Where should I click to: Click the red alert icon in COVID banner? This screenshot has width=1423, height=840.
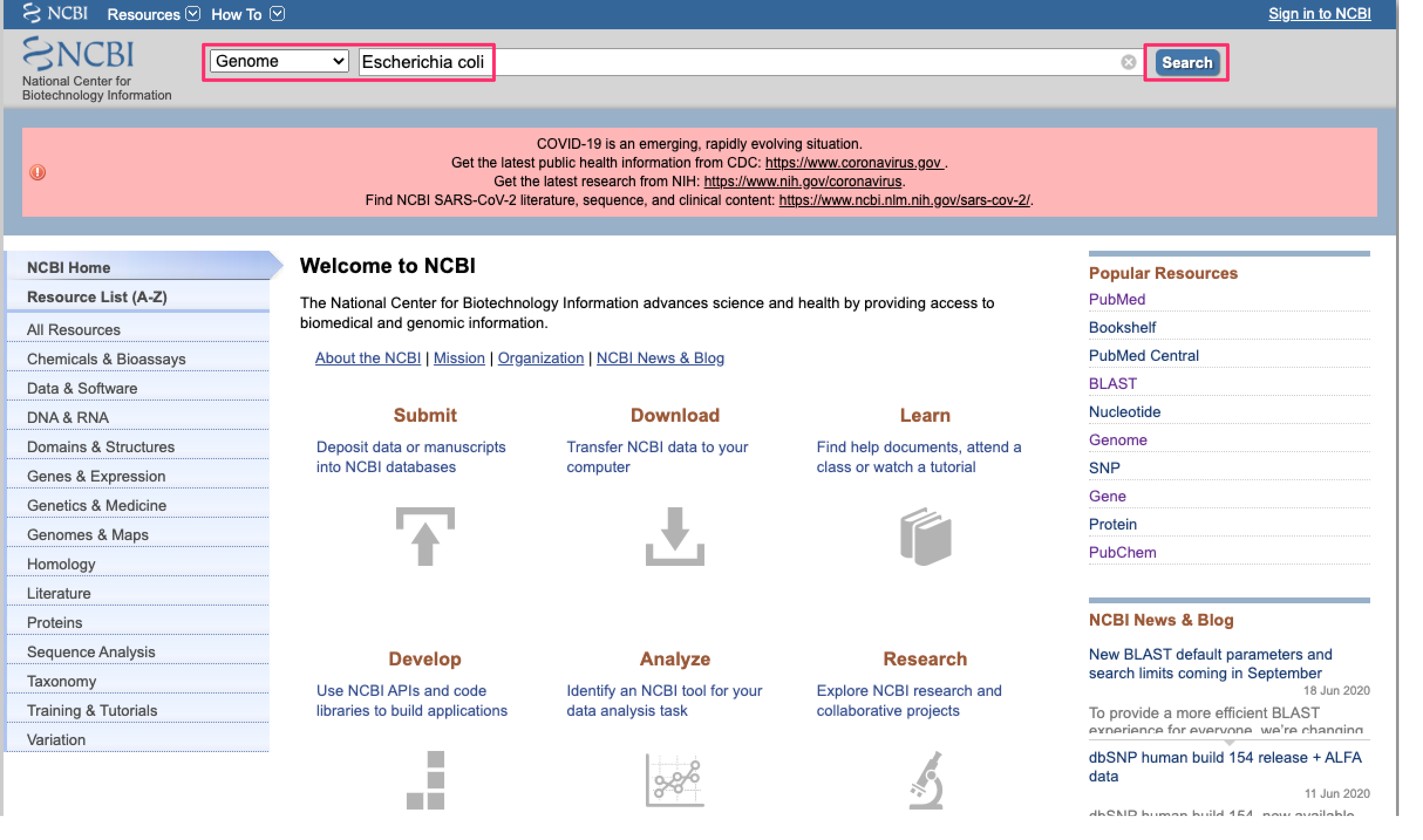[x=38, y=172]
